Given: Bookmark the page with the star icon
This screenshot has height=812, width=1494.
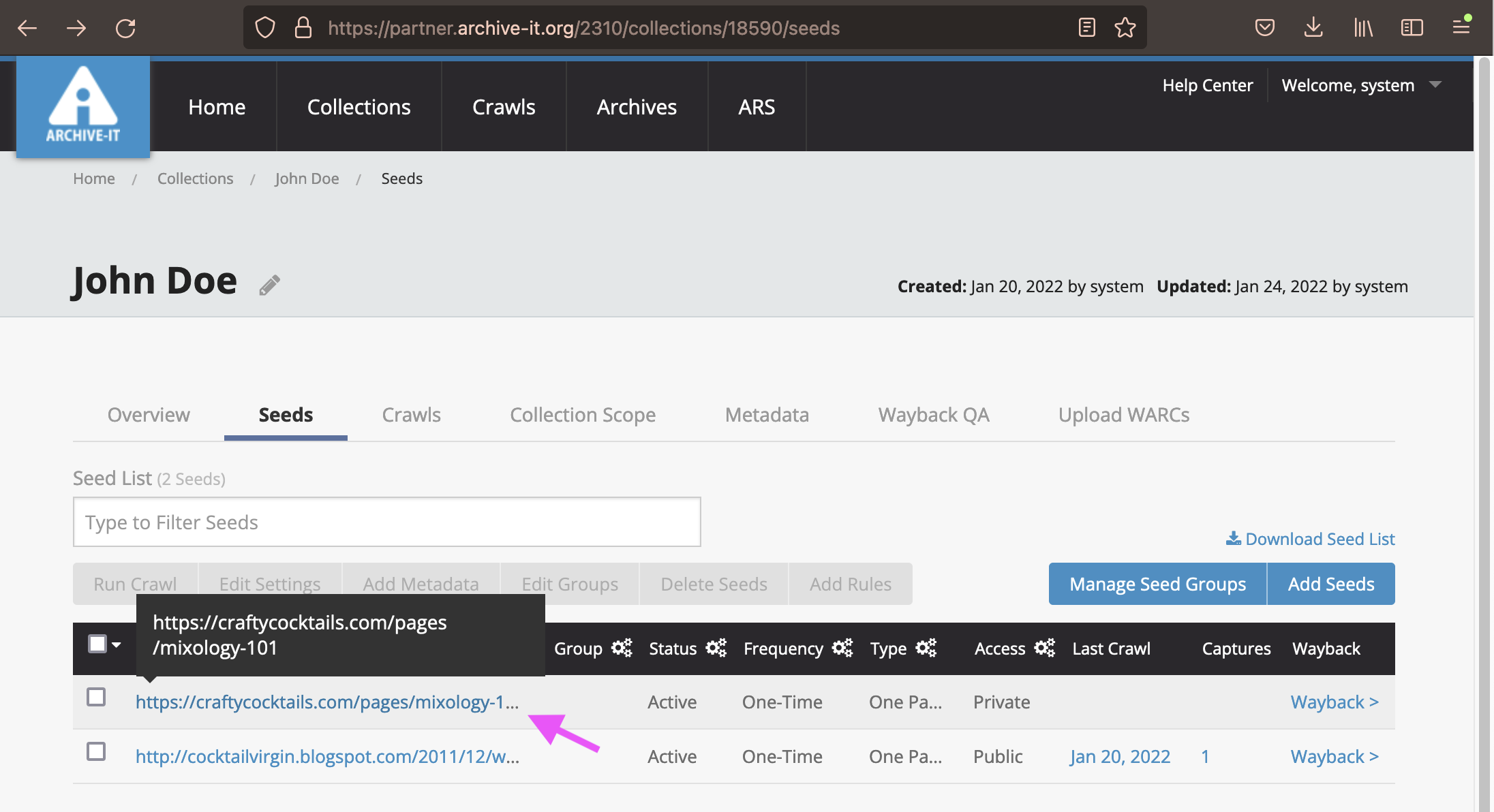Looking at the screenshot, I should [1125, 28].
